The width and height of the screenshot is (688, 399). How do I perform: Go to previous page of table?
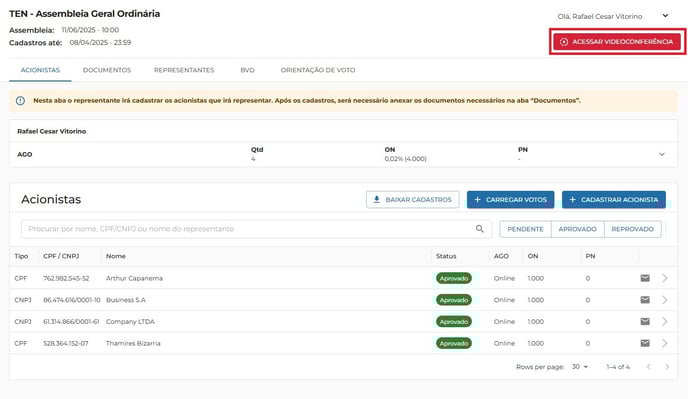pos(649,367)
